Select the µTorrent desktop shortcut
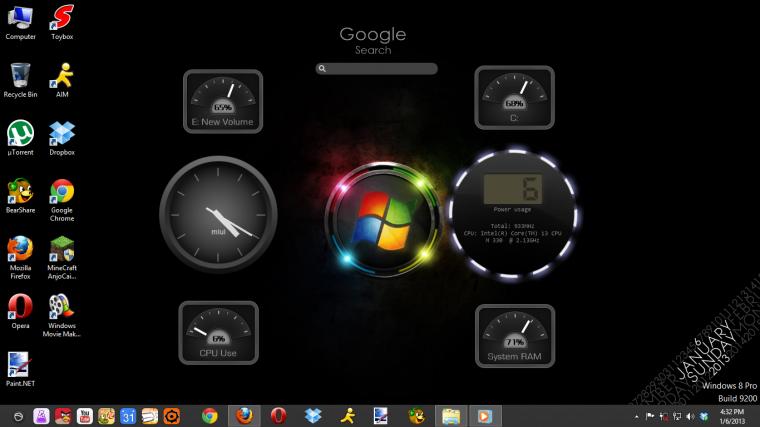 (20, 138)
